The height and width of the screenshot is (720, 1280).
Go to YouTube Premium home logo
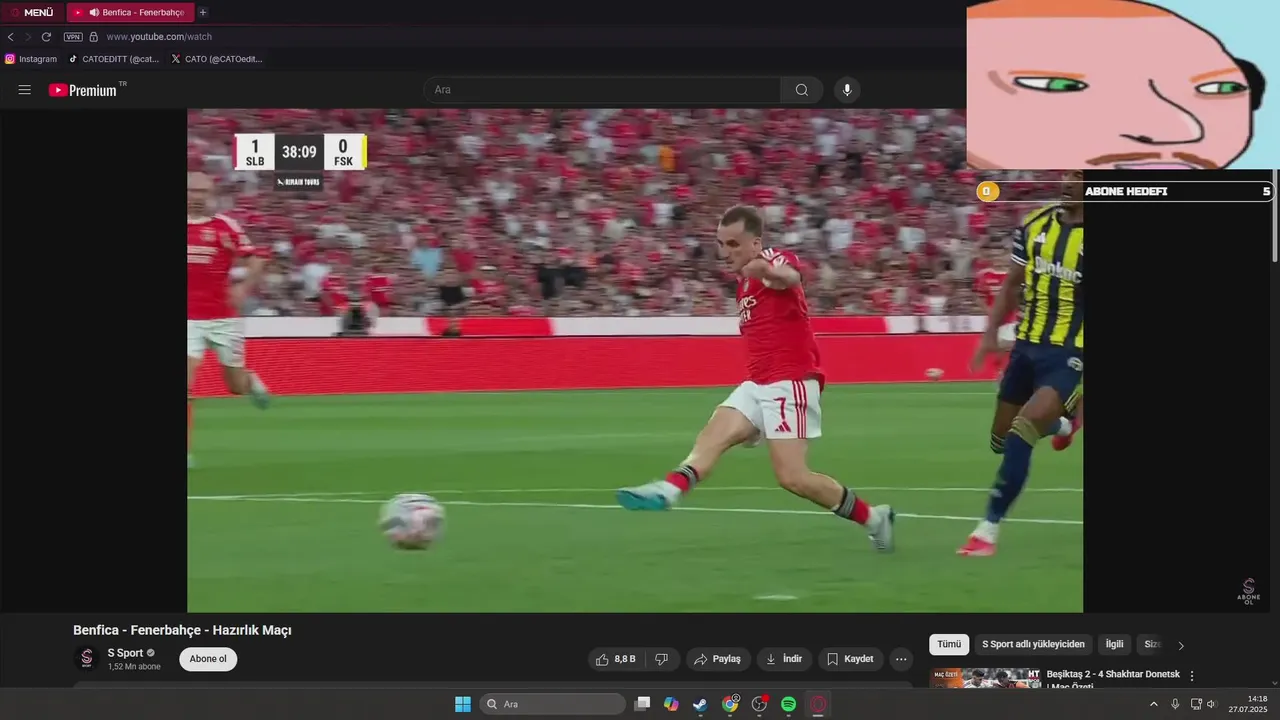[84, 90]
